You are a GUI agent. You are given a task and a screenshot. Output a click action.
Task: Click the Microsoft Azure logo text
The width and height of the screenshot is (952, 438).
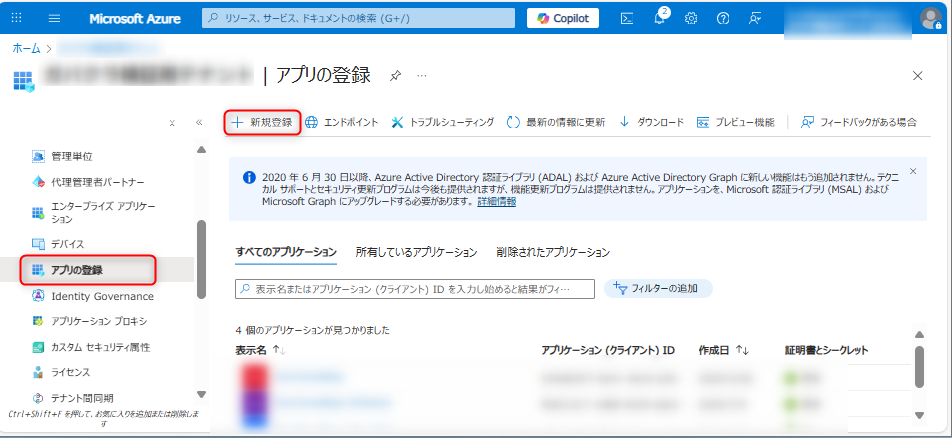pos(135,18)
